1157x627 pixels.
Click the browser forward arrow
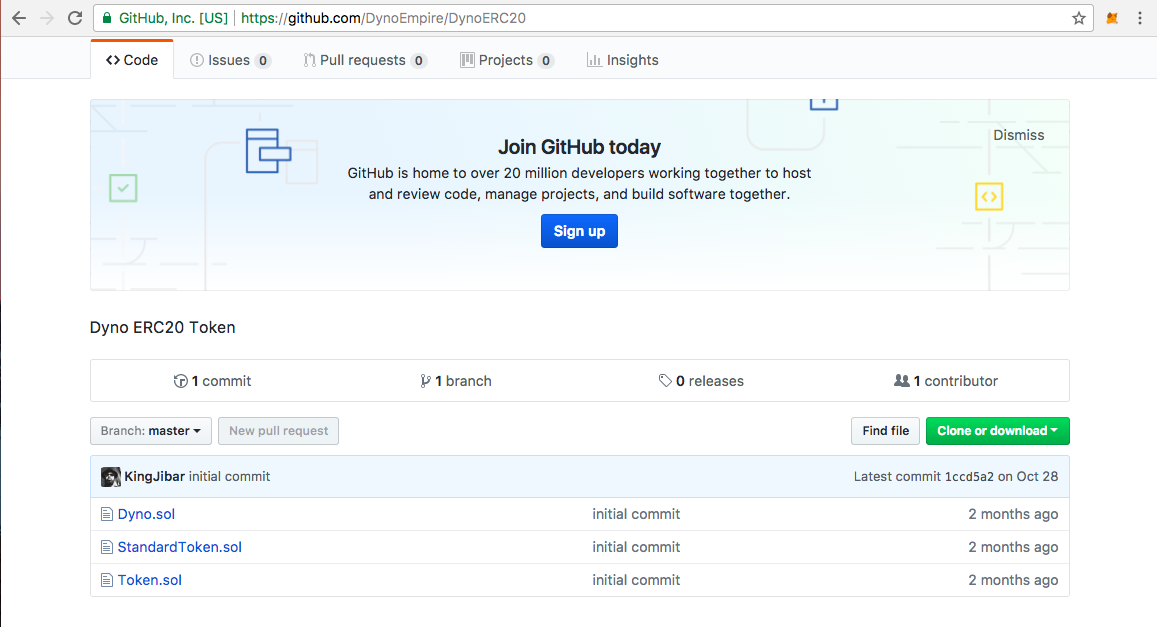pos(46,18)
